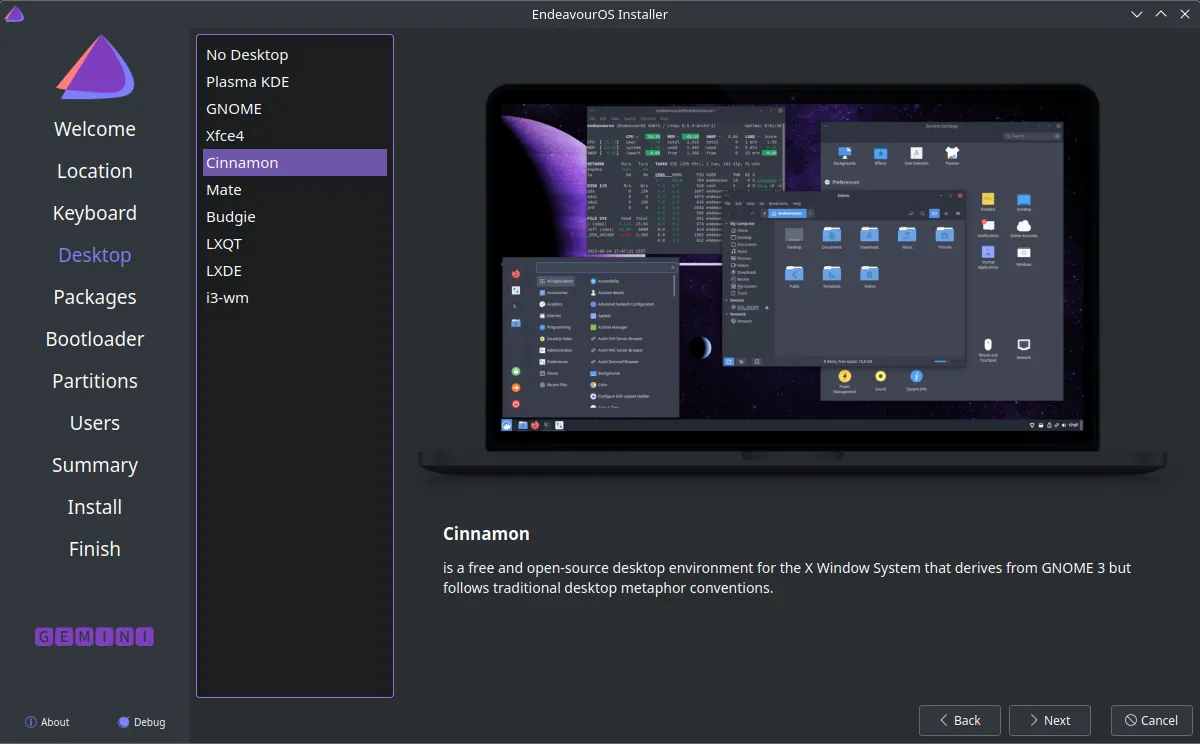Click the Back button
This screenshot has height=744, width=1200.
pyautogui.click(x=960, y=720)
